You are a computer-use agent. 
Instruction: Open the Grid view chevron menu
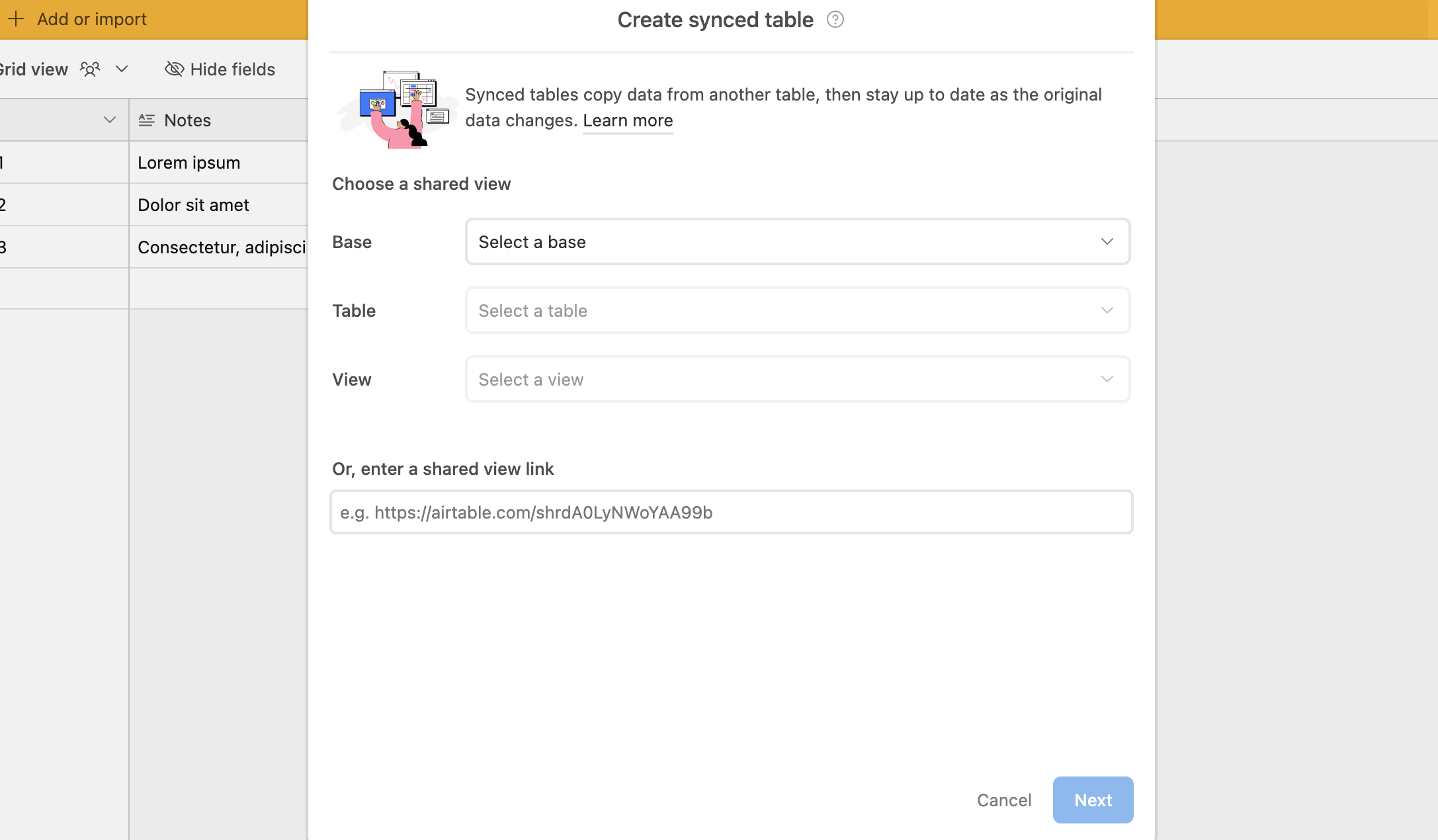click(x=122, y=69)
